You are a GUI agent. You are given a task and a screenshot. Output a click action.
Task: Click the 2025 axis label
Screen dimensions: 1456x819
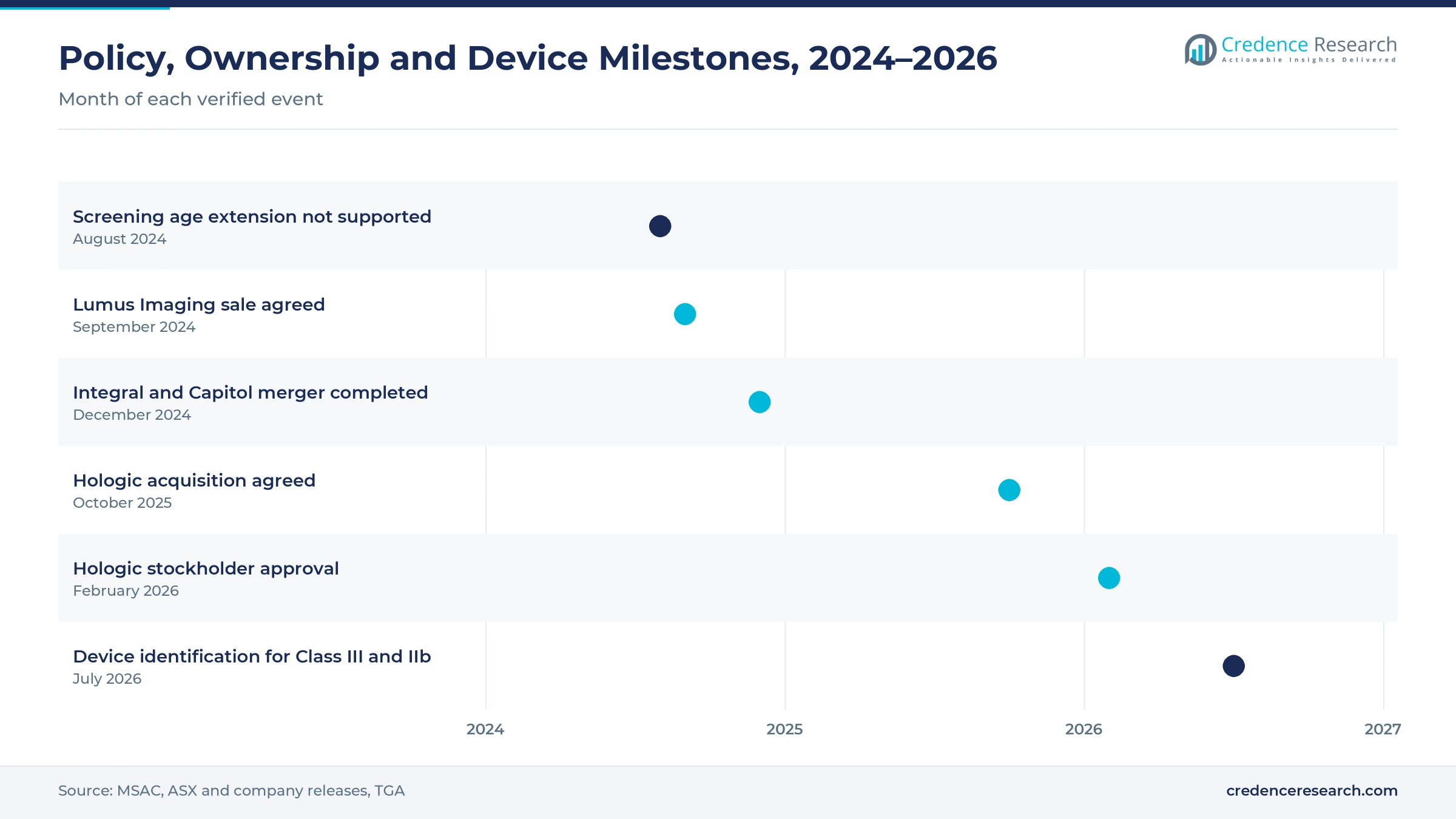pos(784,729)
